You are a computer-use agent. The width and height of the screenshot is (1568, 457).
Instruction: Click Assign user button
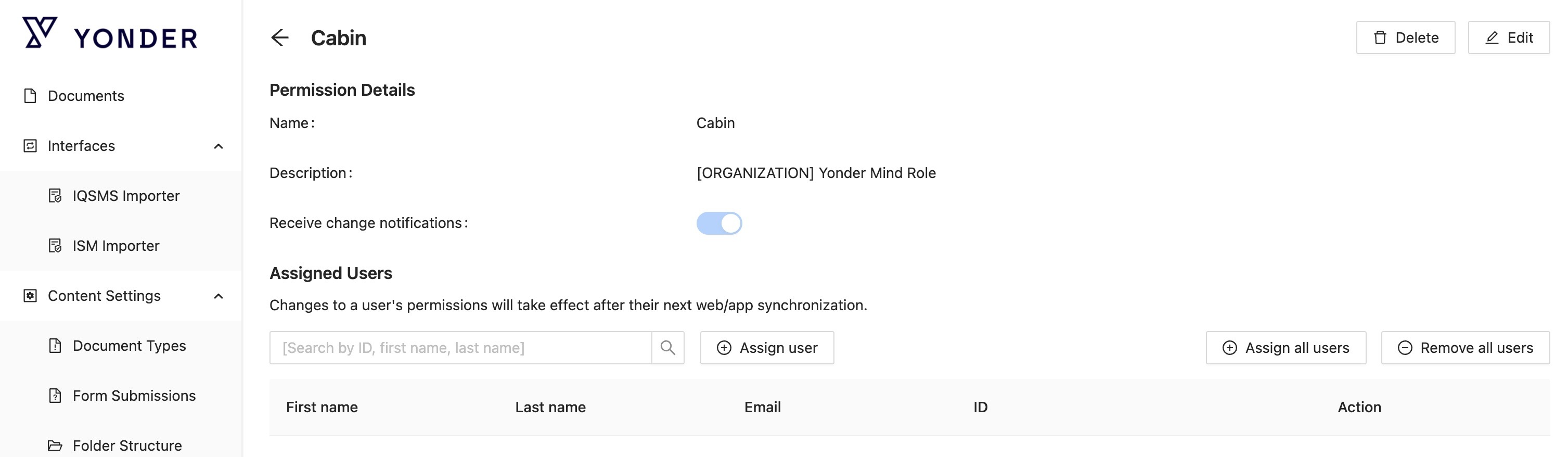(x=767, y=348)
